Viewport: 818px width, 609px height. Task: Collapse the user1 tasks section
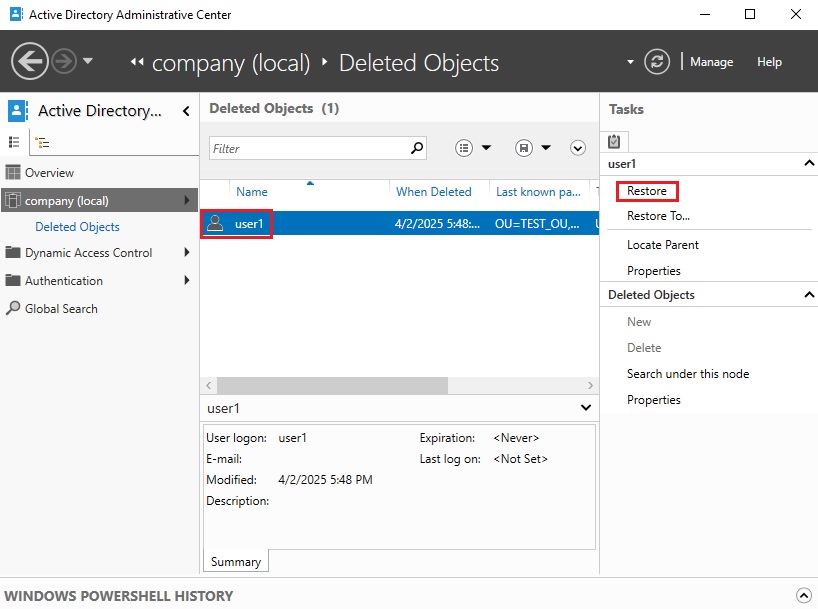[808, 163]
